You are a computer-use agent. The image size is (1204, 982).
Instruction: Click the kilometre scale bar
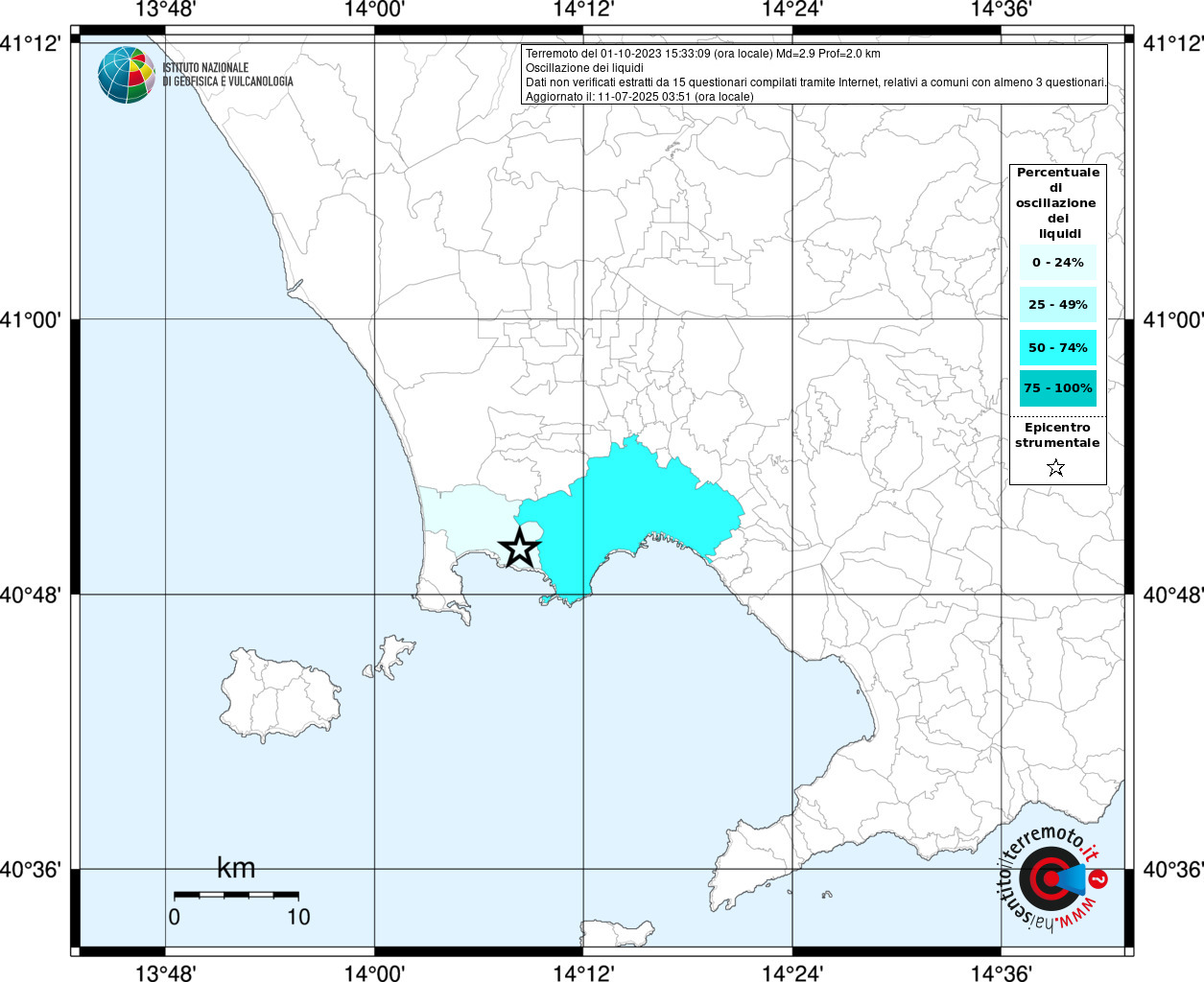pos(236,895)
